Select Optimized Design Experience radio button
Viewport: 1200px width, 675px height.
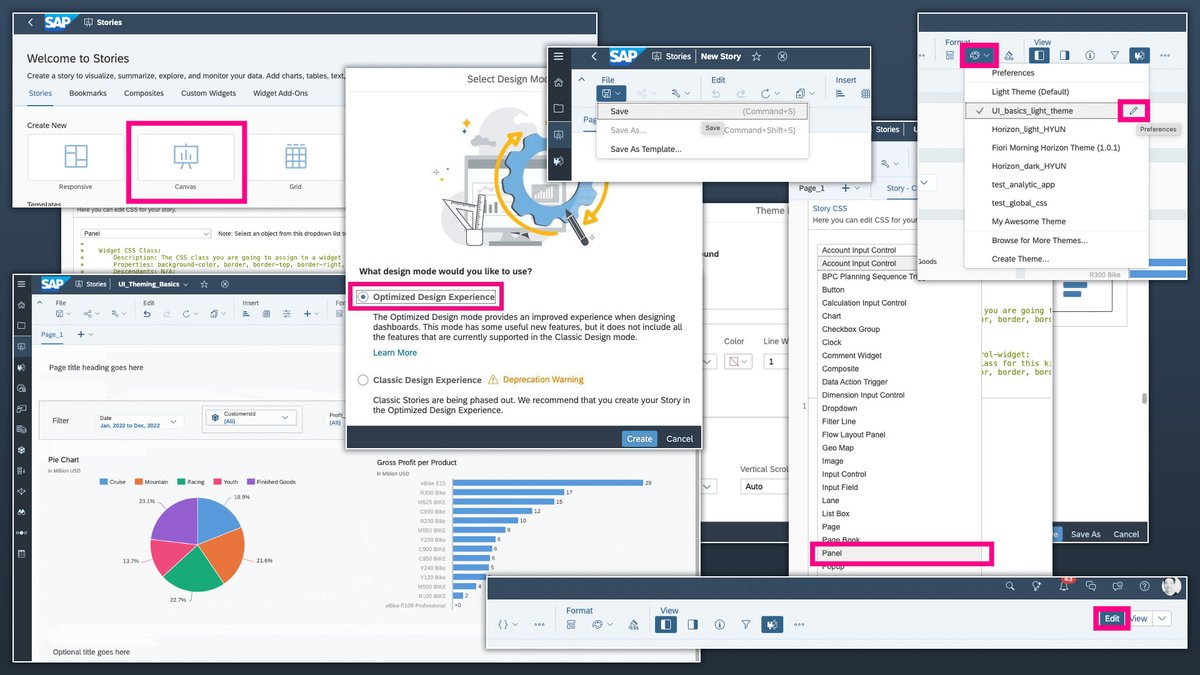tap(363, 297)
